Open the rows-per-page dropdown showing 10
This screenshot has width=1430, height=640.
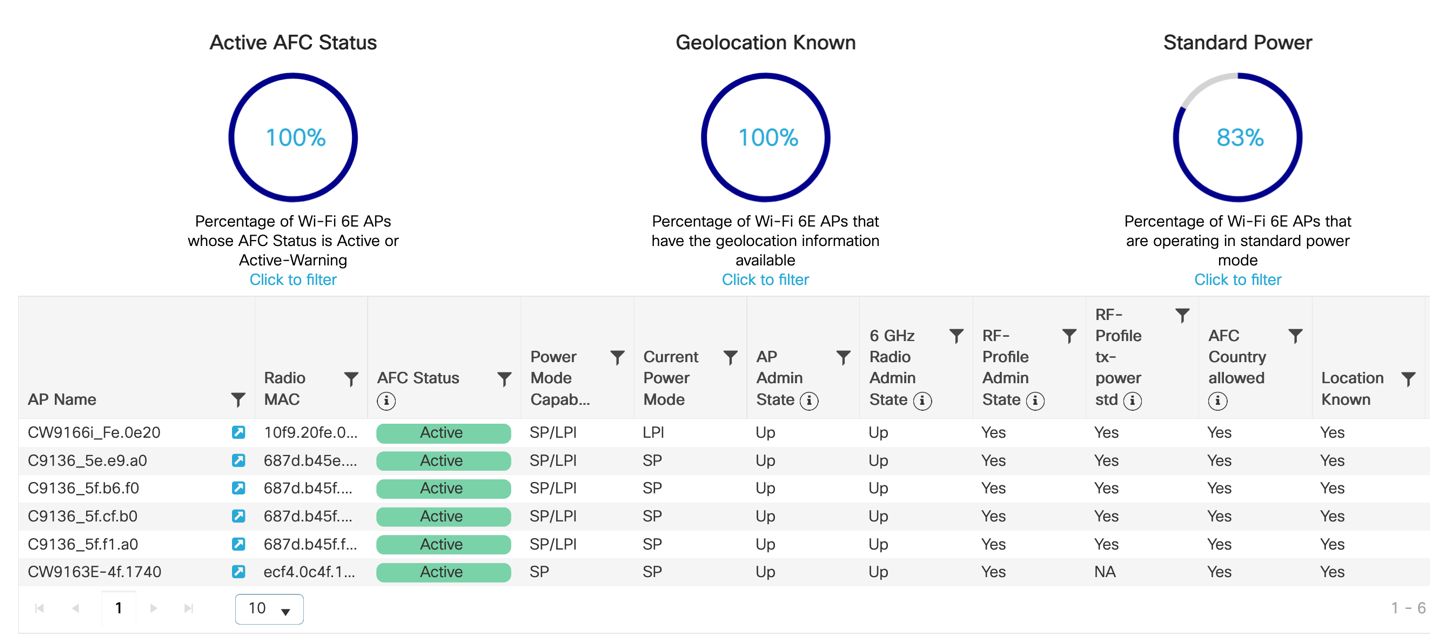269,609
